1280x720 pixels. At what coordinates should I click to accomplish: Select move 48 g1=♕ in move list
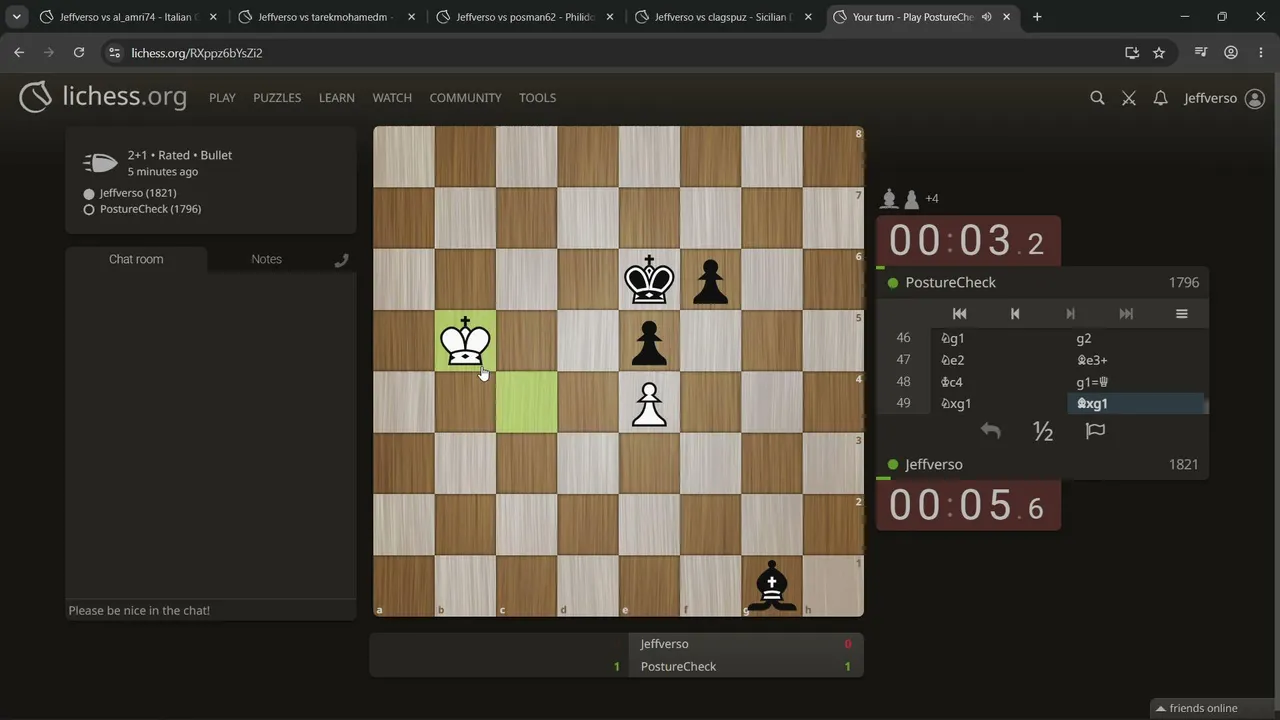[x=1137, y=382]
